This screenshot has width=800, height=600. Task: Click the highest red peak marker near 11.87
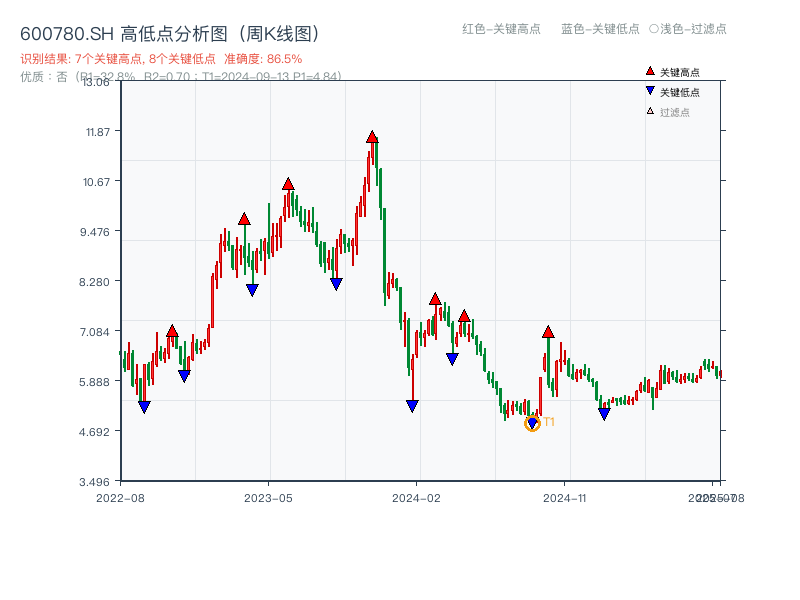373,134
